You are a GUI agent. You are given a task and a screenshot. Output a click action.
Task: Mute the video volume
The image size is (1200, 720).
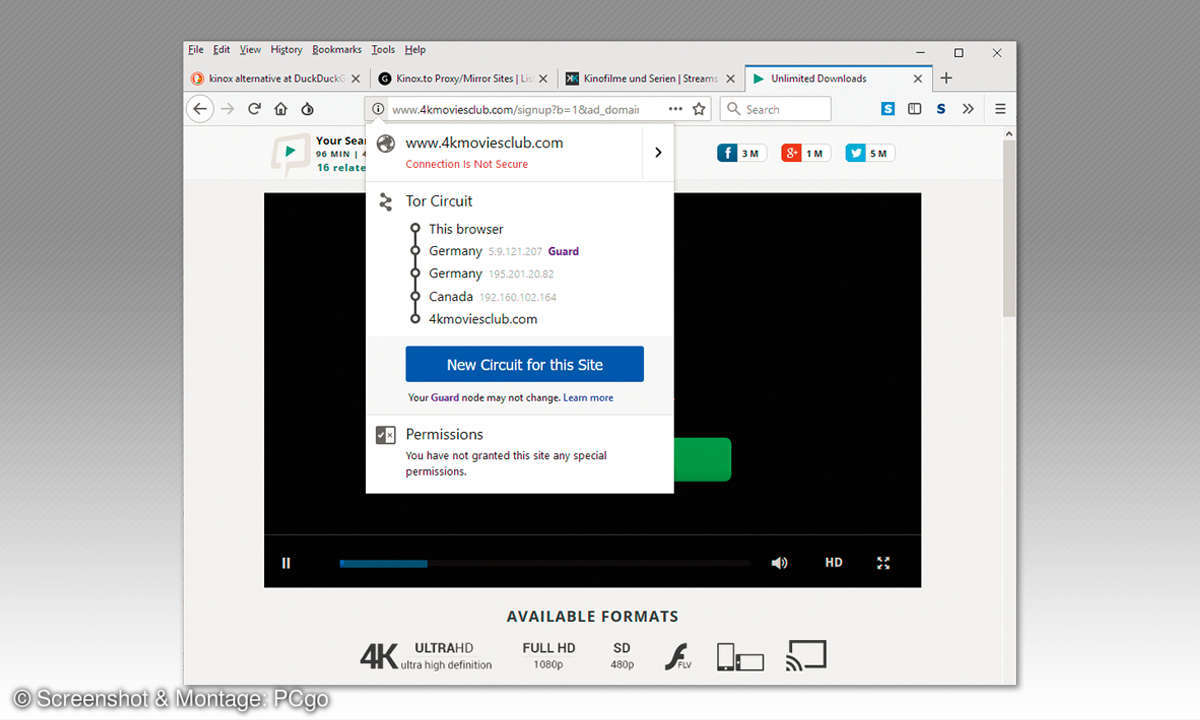point(779,563)
